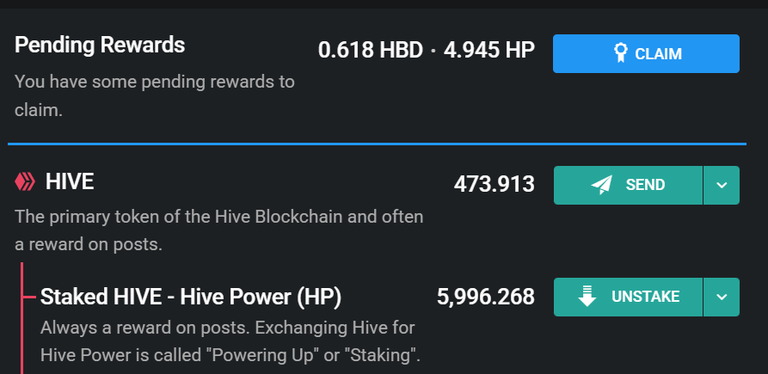This screenshot has height=374, width=768.
Task: Click the red tree connector line
Action: pyautogui.click(x=22, y=318)
